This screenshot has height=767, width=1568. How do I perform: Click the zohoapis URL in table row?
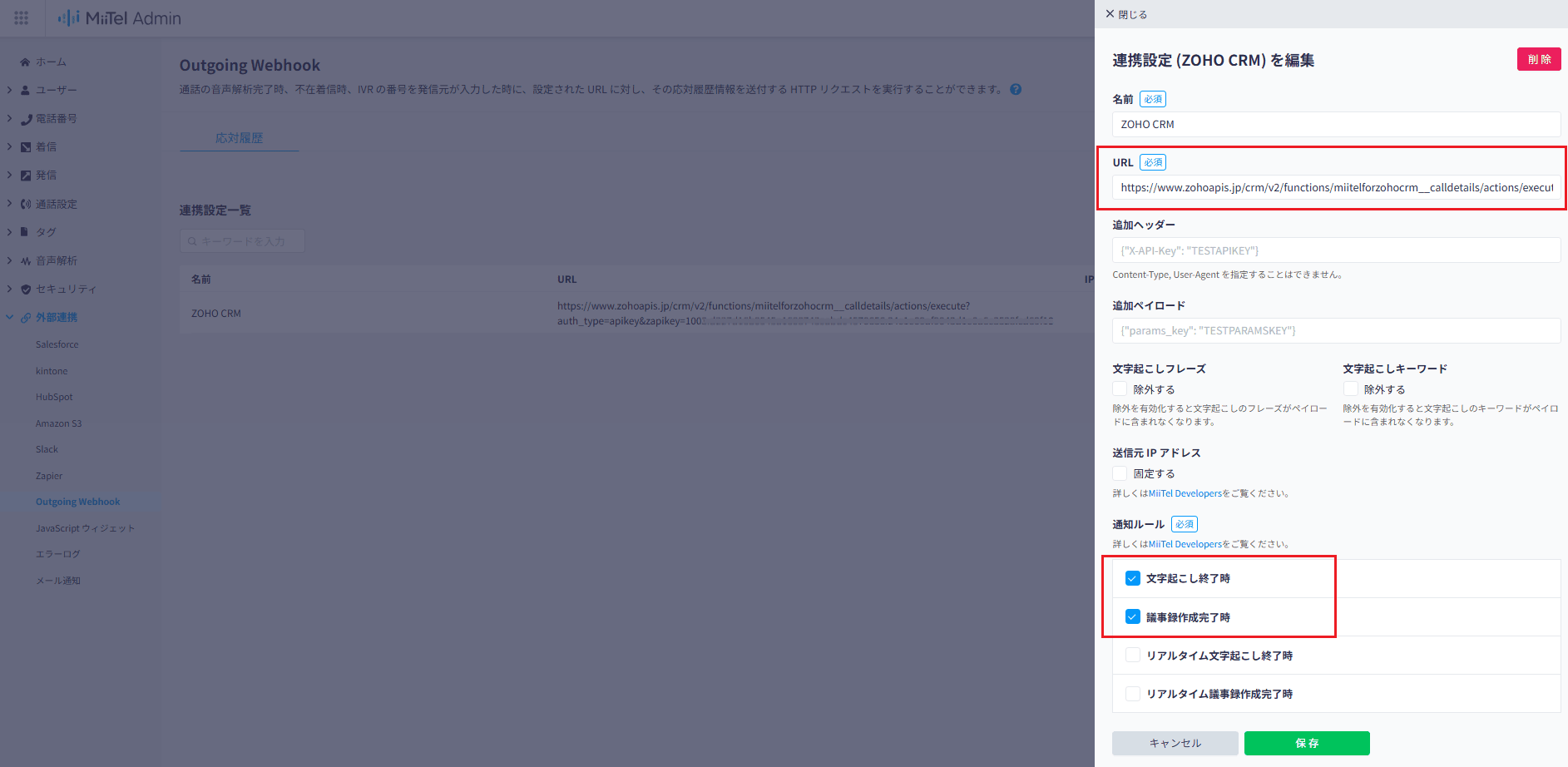pyautogui.click(x=804, y=314)
